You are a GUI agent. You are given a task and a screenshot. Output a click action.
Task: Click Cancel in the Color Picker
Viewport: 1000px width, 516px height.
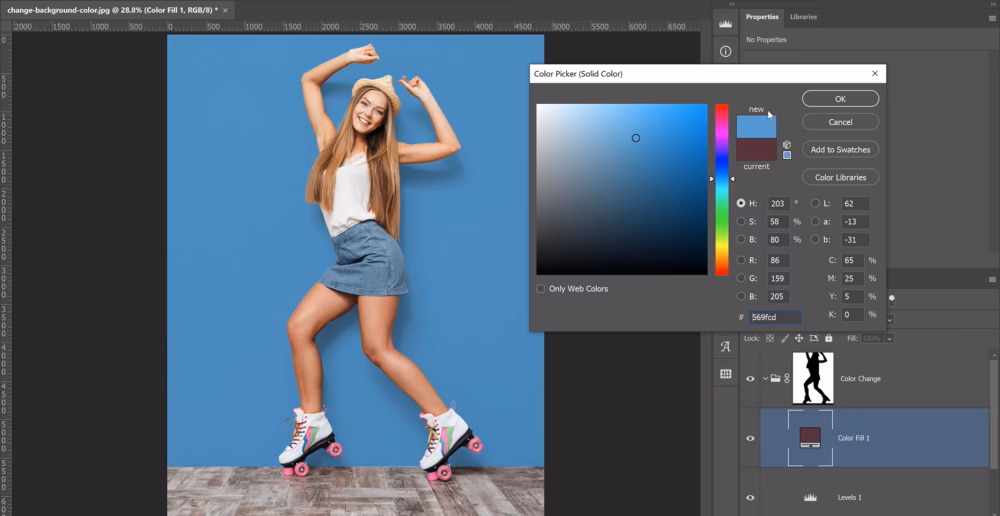tap(841, 122)
